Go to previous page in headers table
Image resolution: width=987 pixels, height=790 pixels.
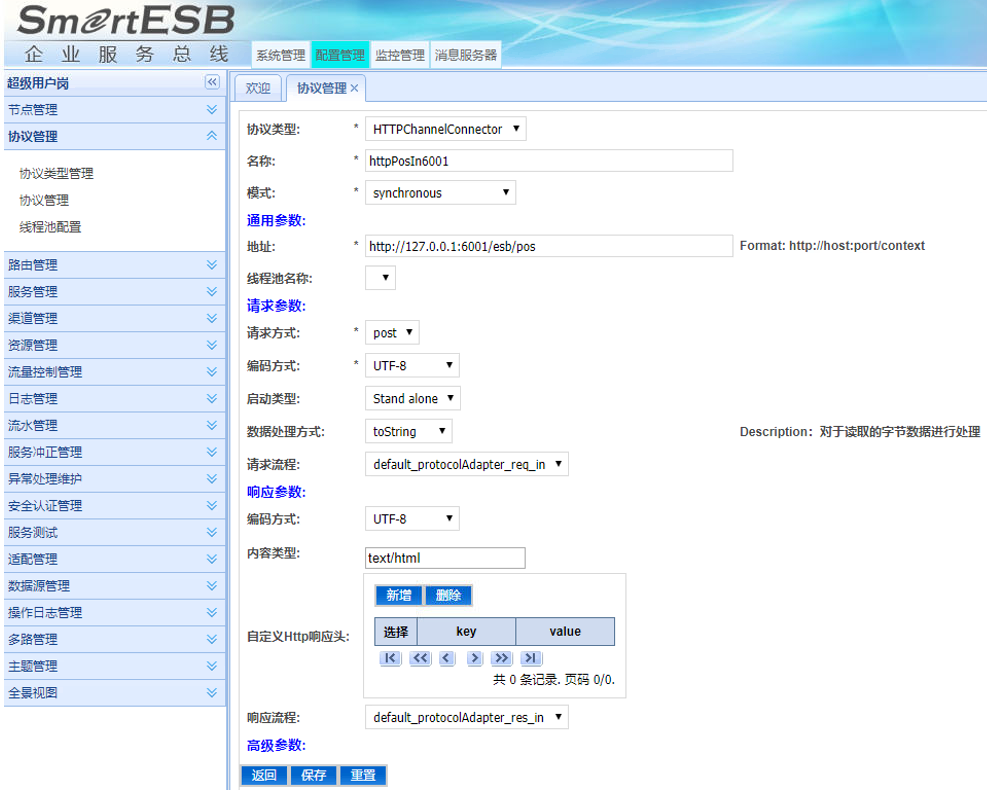click(446, 658)
